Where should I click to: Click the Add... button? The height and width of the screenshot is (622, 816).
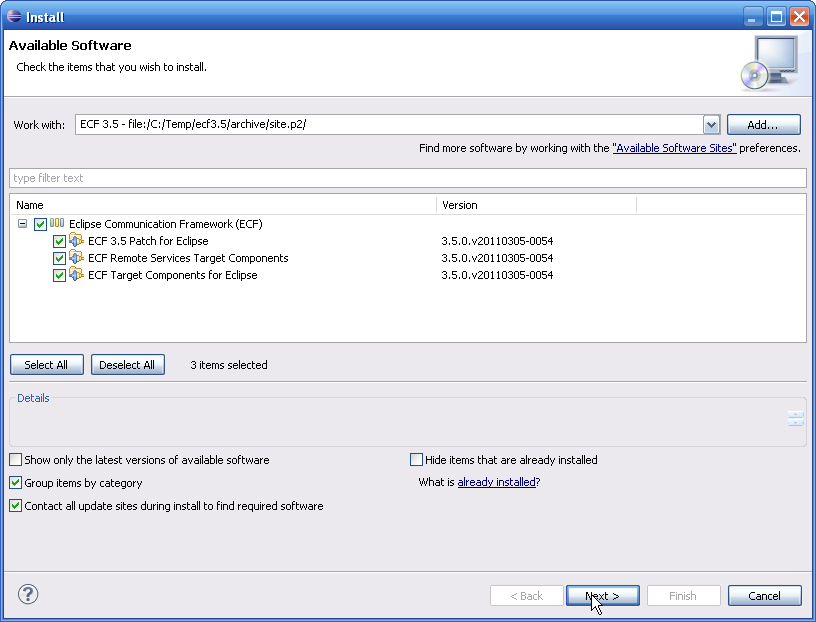point(763,125)
